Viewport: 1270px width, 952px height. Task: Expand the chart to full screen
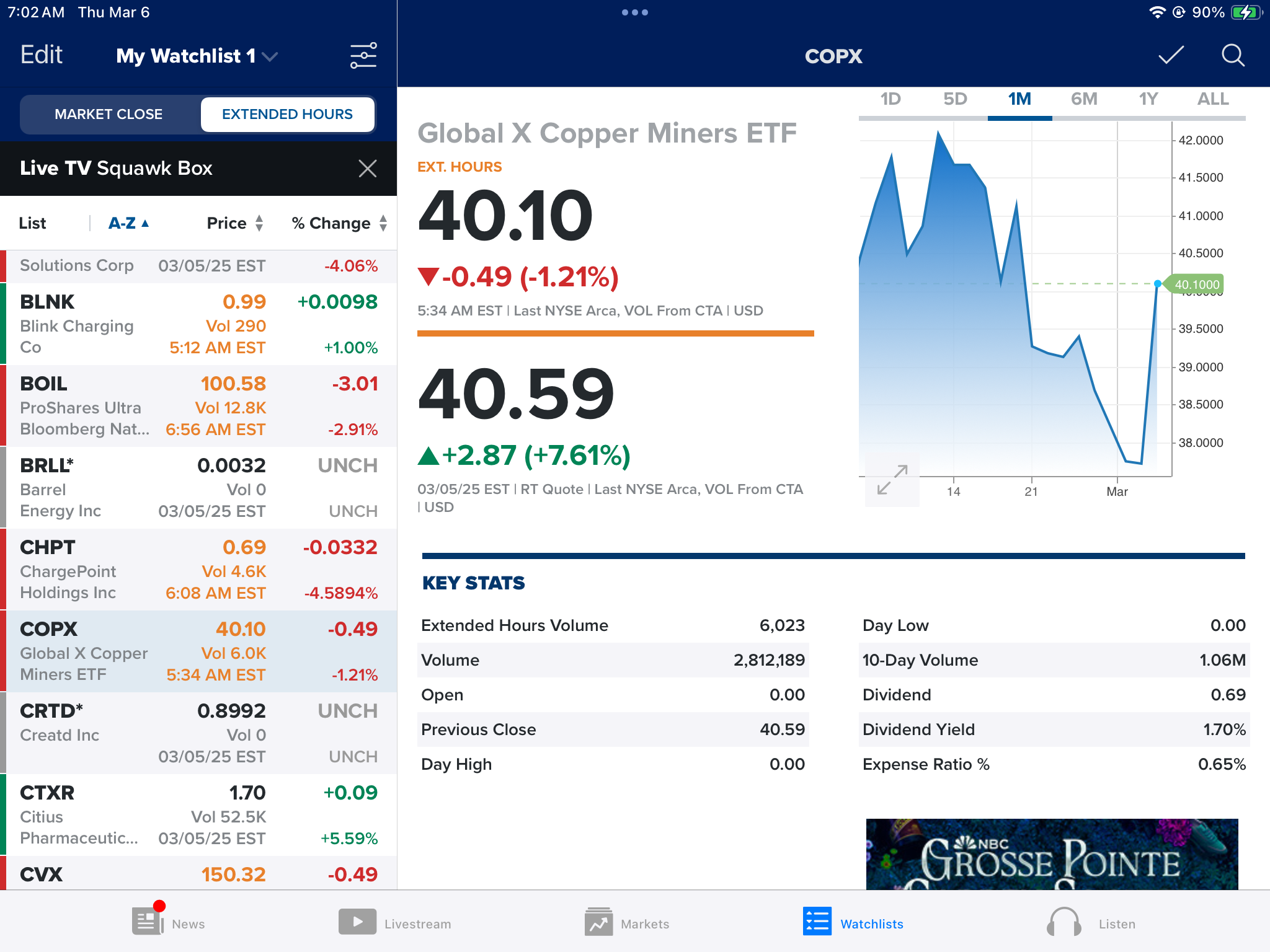pos(892,480)
